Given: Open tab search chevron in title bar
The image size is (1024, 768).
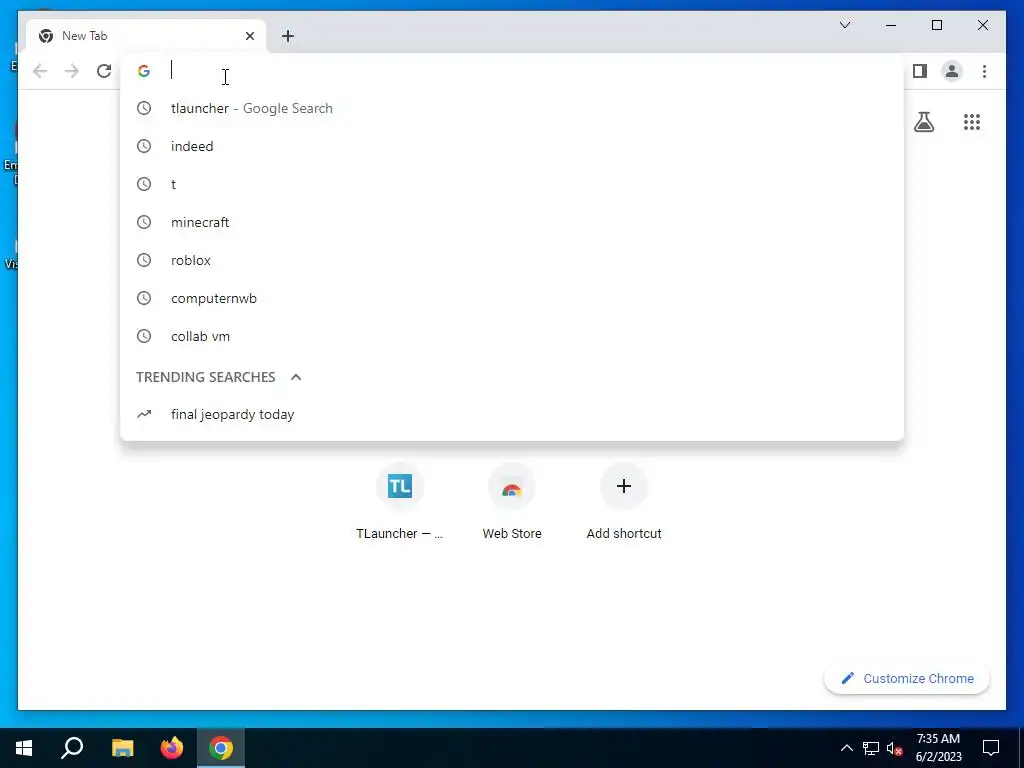Looking at the screenshot, I should 844,25.
